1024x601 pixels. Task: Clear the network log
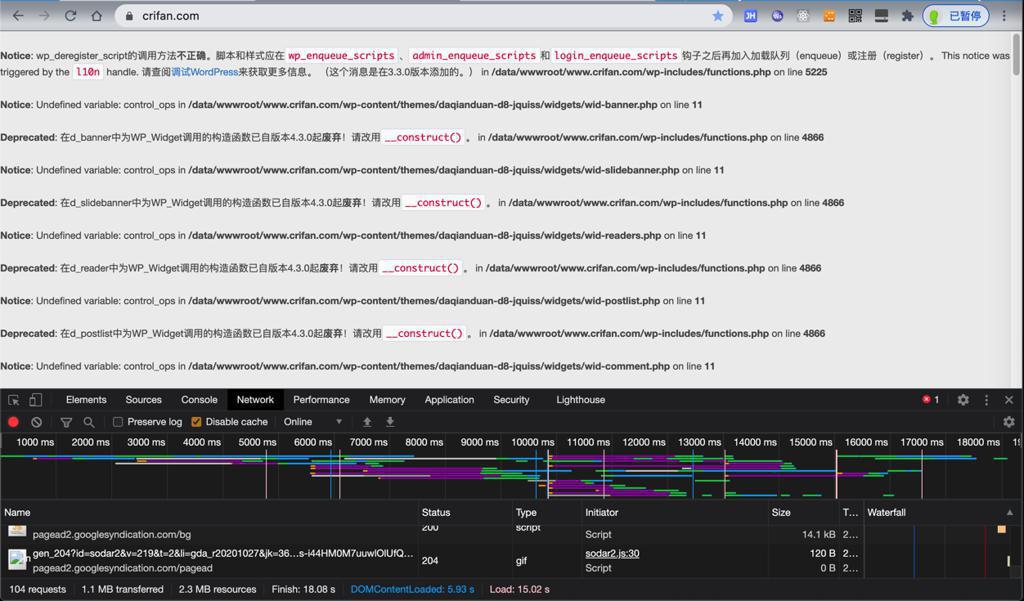37,422
